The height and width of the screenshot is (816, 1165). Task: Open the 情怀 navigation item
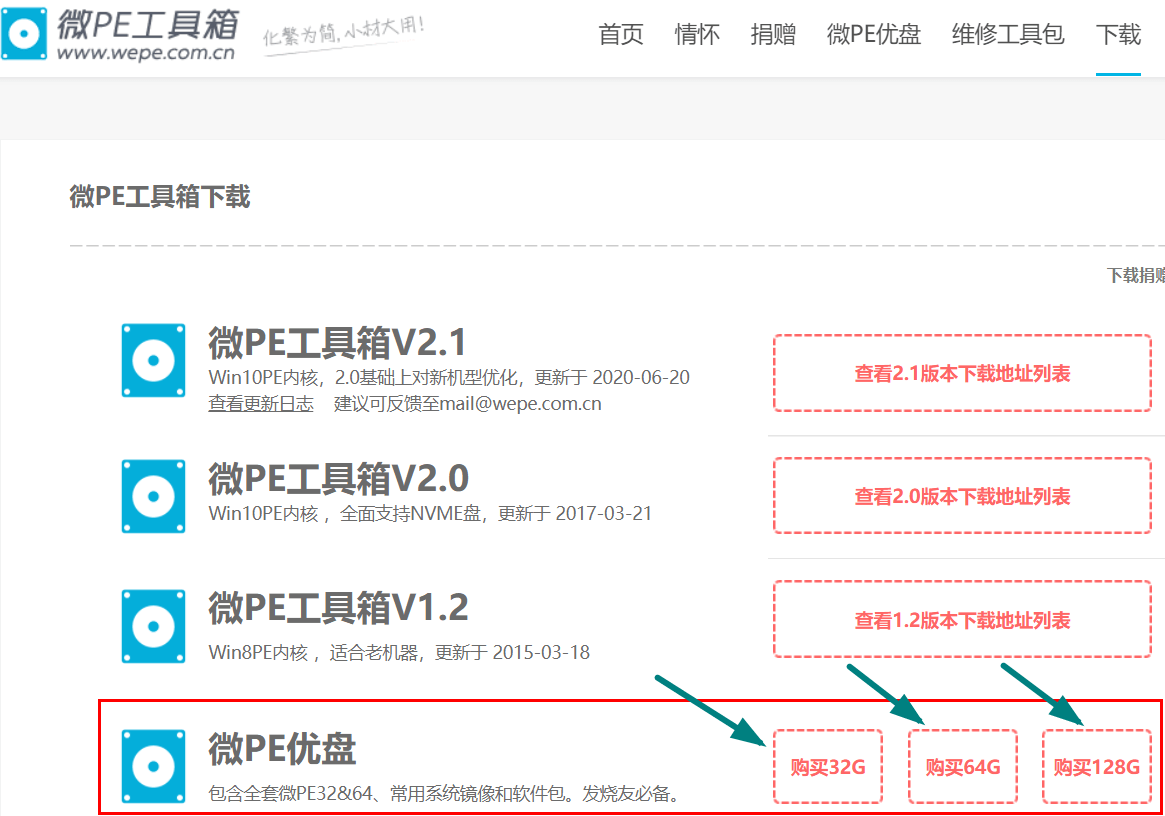[x=697, y=34]
